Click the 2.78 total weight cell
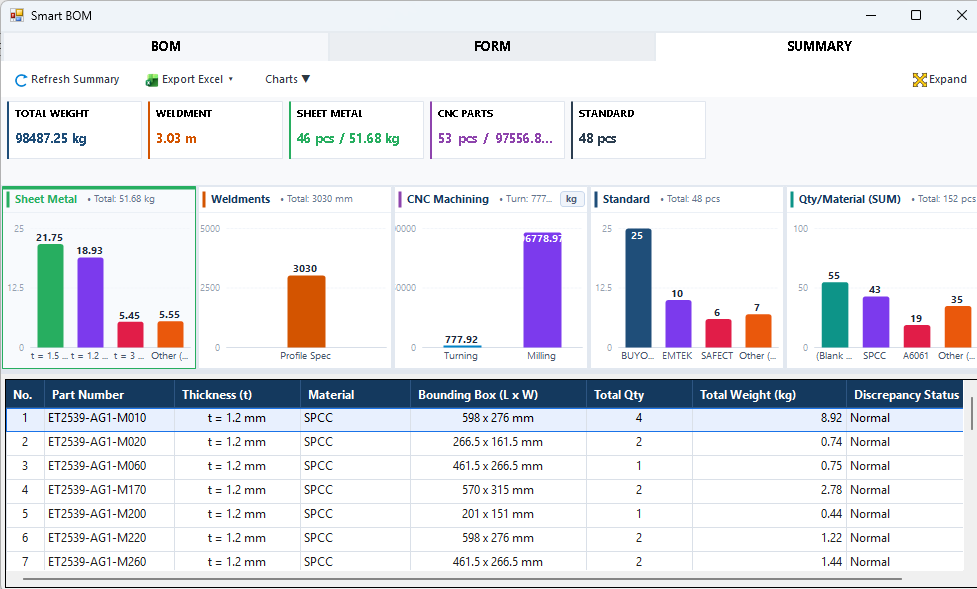Screen dimensions: 977x589 [769, 490]
